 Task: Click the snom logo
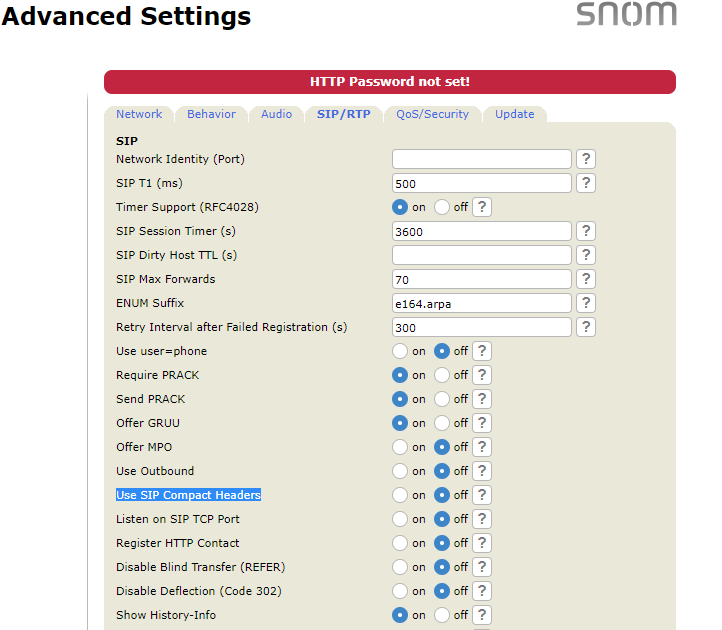(627, 14)
